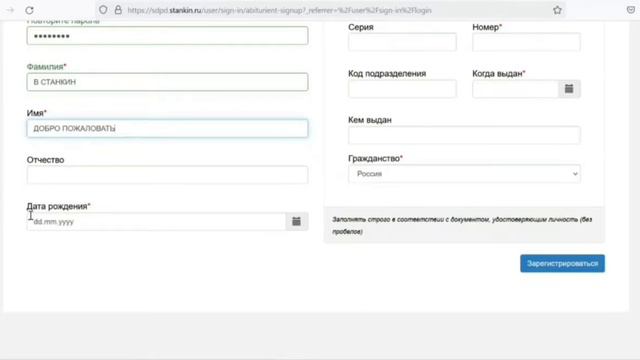
Task: Click the Отчество label
Action: 45,160
